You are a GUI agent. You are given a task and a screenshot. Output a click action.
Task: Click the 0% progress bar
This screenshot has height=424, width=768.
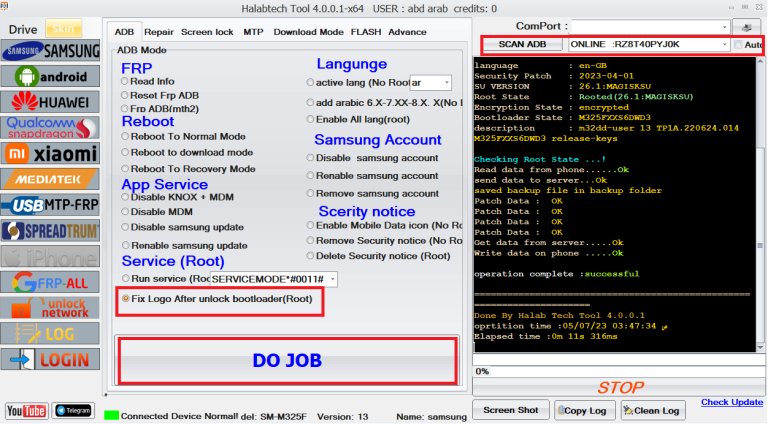[x=619, y=371]
